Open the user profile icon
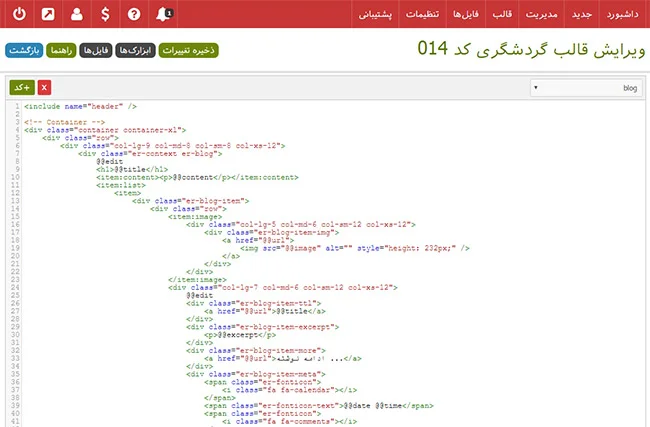Screen dimensions: 650x427 click(x=77, y=14)
